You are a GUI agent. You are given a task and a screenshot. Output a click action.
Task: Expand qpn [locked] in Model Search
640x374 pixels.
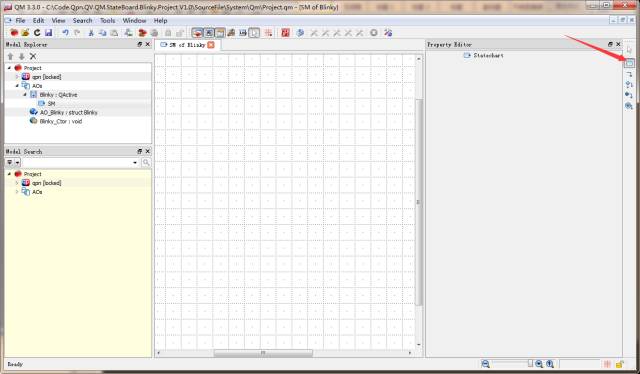(x=17, y=183)
